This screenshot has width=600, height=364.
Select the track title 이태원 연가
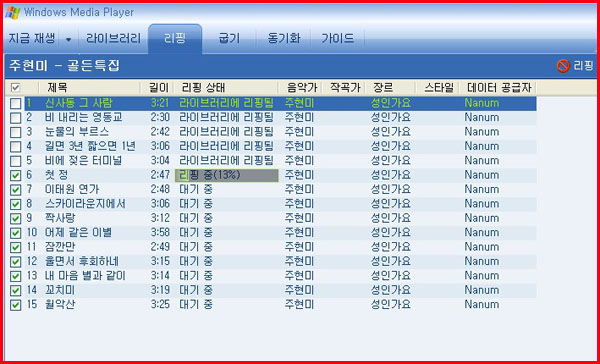coord(72,189)
